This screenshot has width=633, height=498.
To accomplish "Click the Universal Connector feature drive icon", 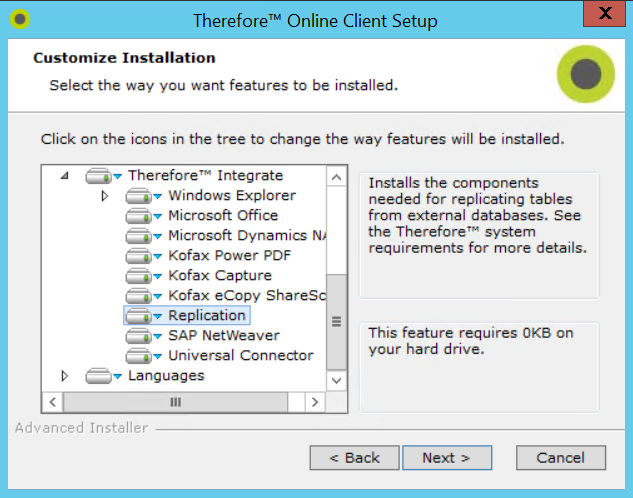I will (142, 356).
